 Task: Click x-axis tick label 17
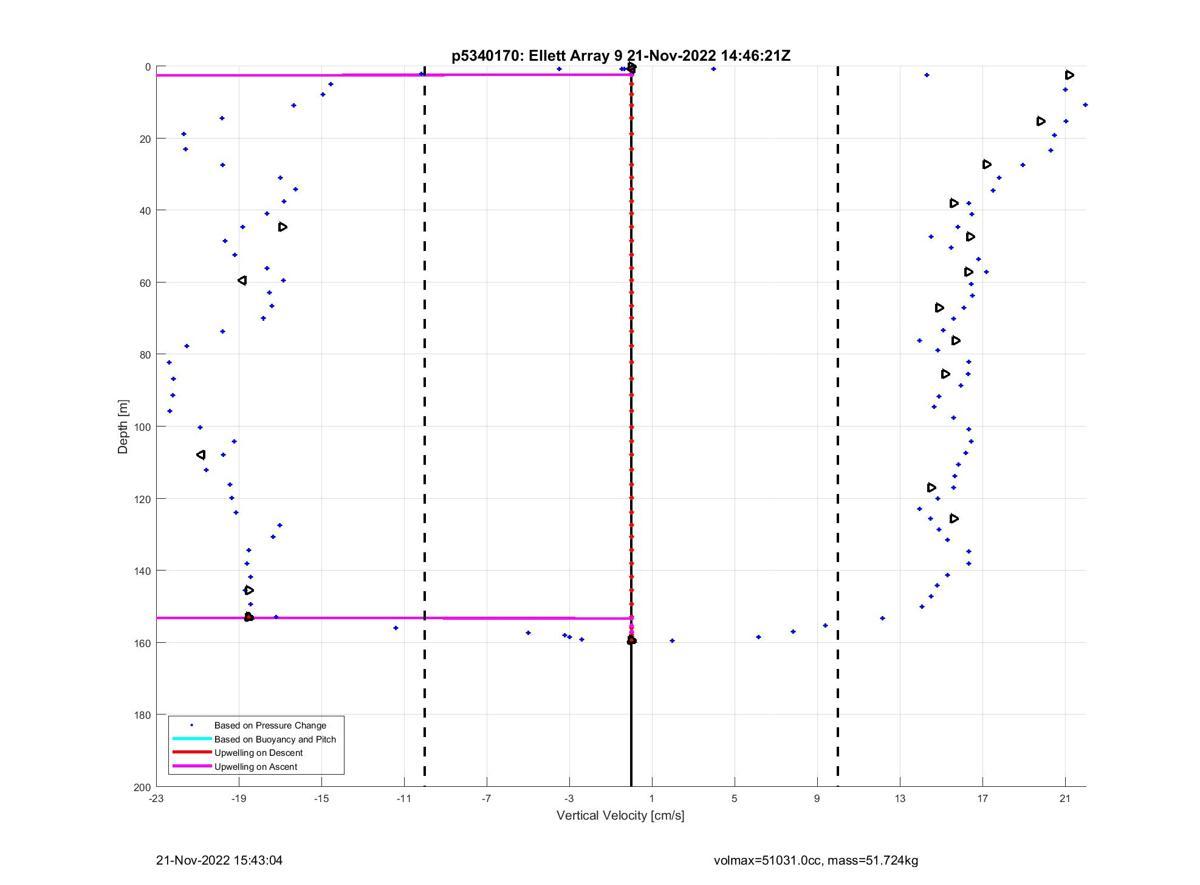pos(983,799)
